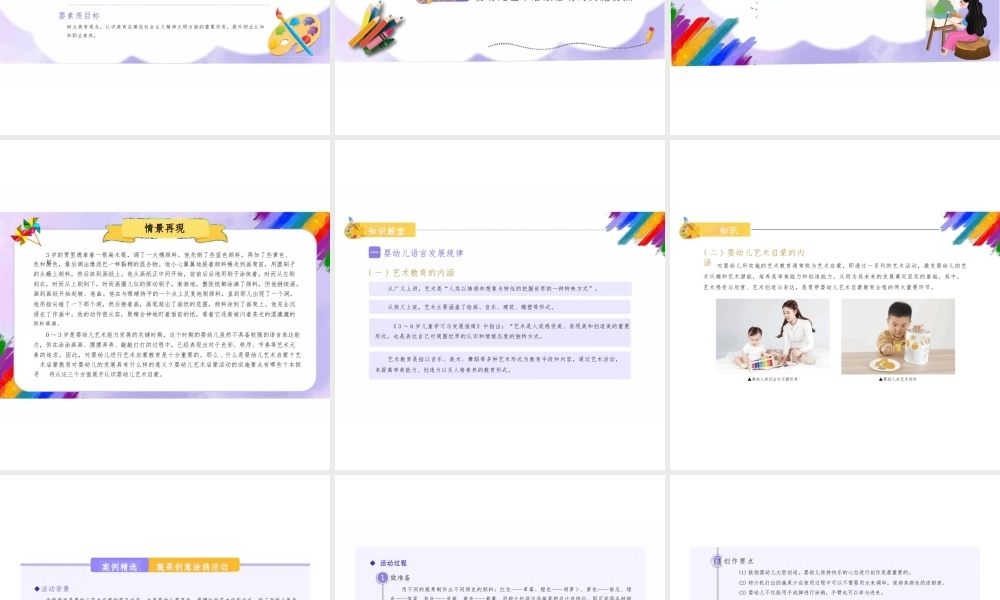
Task: Click the colored pencils illustration
Action: (376, 26)
